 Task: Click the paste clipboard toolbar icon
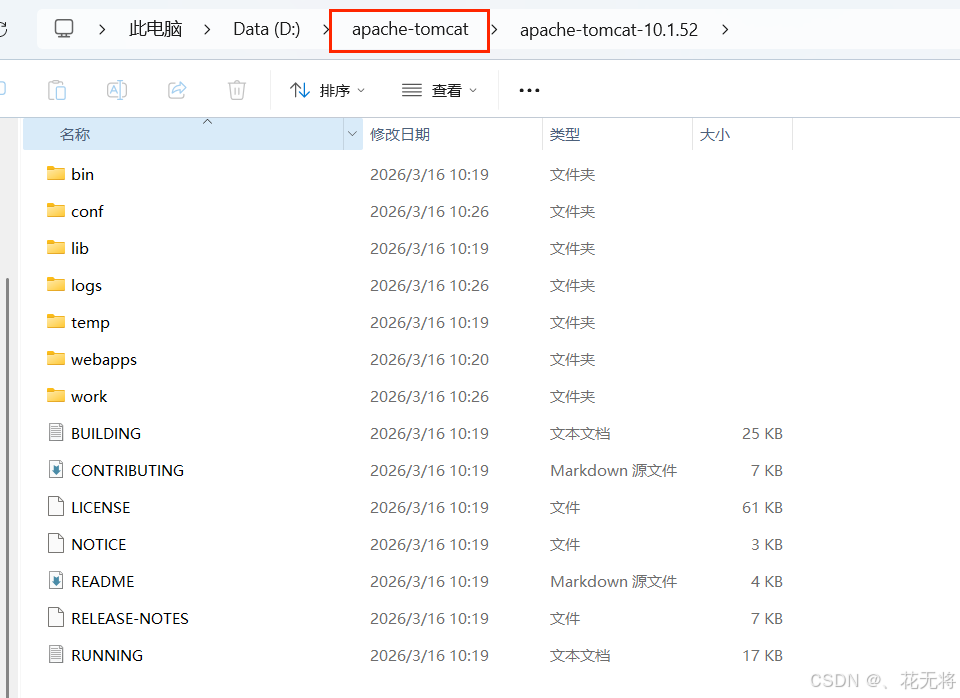[x=57, y=90]
